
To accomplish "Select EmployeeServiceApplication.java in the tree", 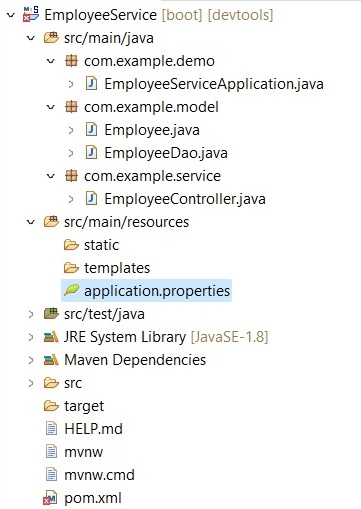I will pos(214,84).
